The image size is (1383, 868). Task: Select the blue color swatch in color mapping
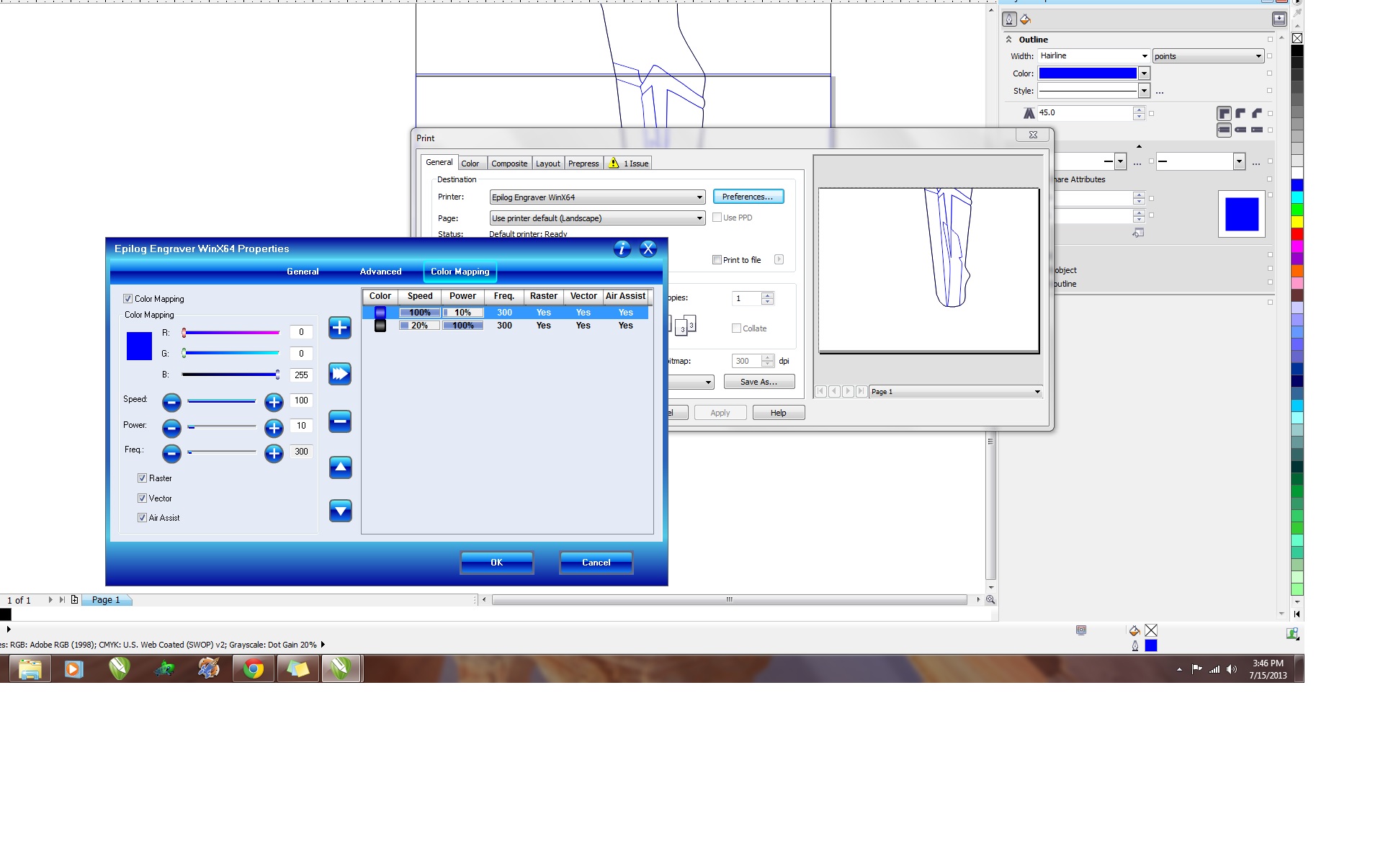click(x=378, y=311)
